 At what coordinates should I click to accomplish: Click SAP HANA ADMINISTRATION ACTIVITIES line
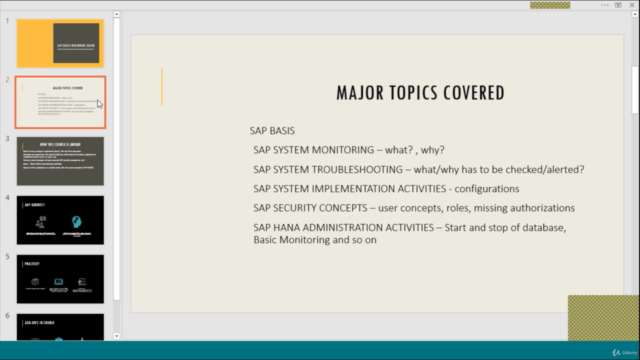pyautogui.click(x=410, y=233)
